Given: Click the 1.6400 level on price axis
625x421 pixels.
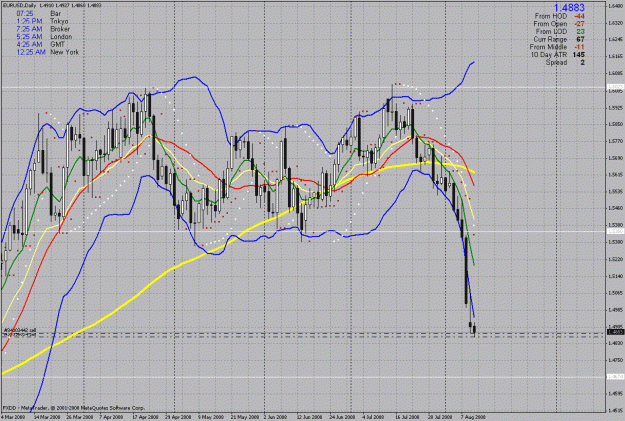Looking at the screenshot, I should point(616,6).
